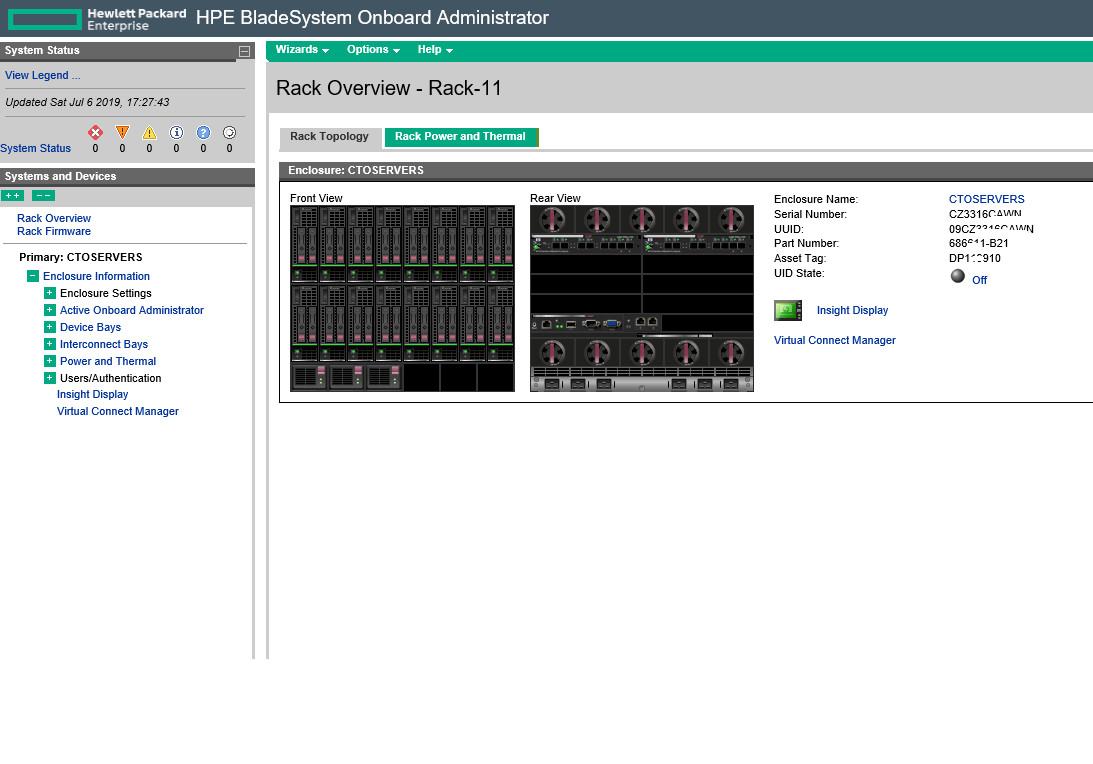This screenshot has width=1093, height=764.
Task: Open Virtual Connect Manager link in details
Action: [834, 340]
